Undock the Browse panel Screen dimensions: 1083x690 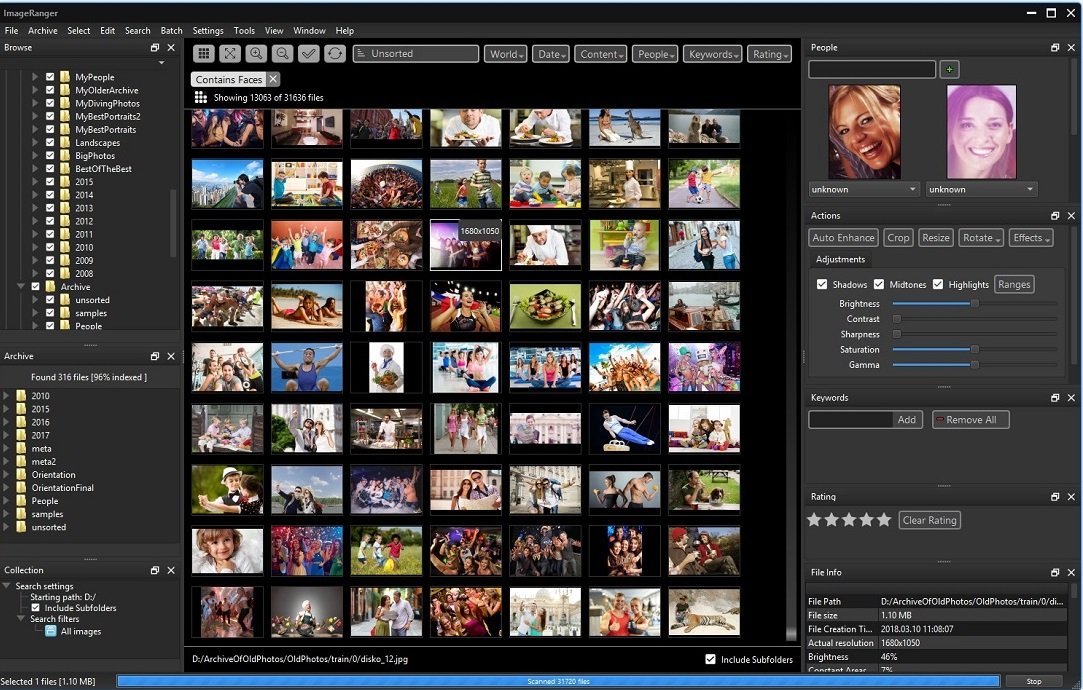tap(155, 48)
